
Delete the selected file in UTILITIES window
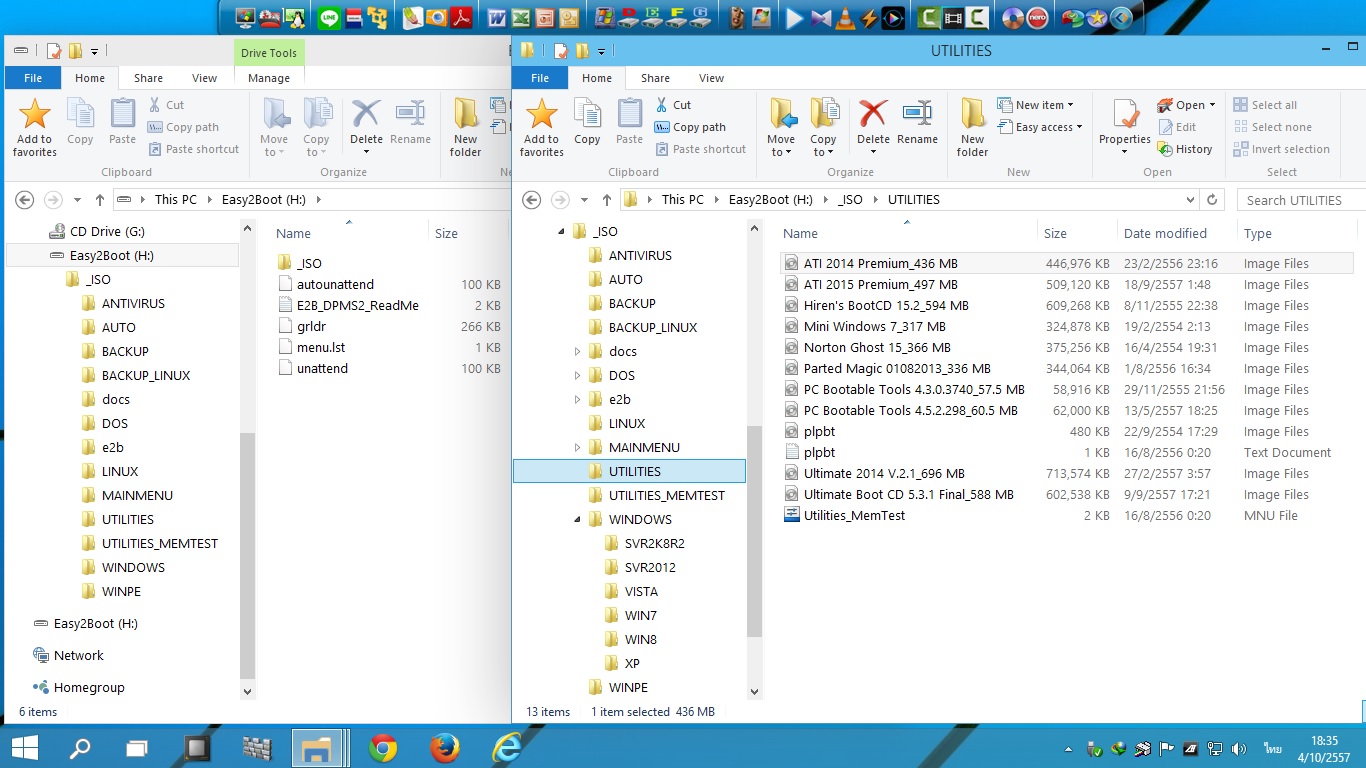(x=873, y=127)
